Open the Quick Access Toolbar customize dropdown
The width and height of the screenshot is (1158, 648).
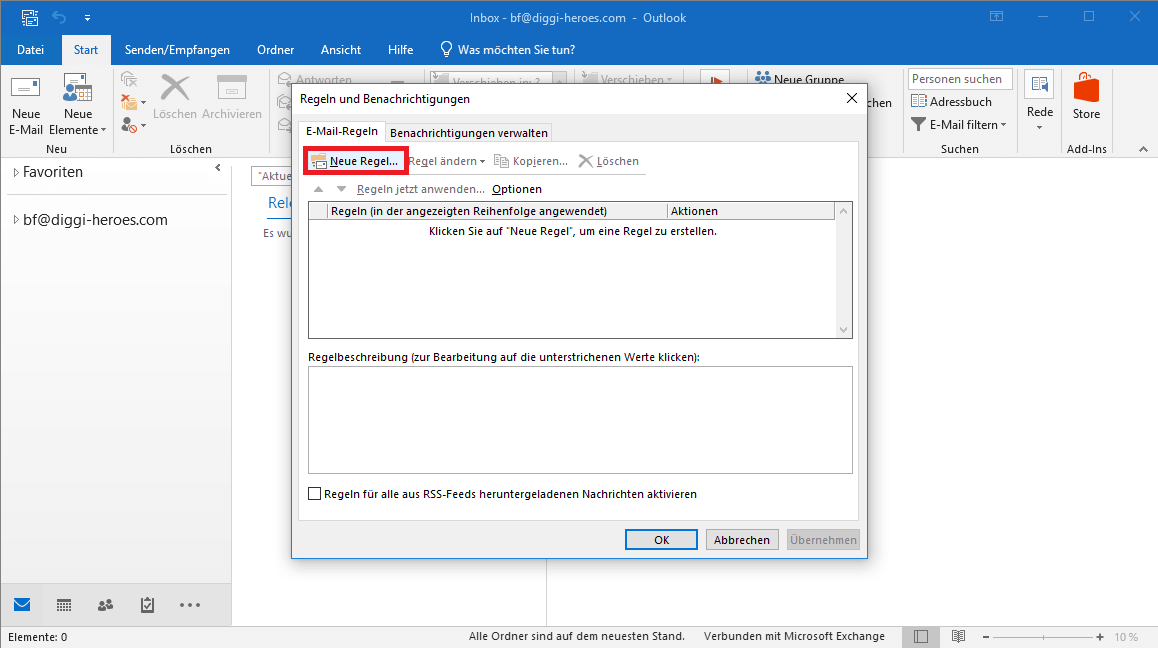pyautogui.click(x=87, y=18)
